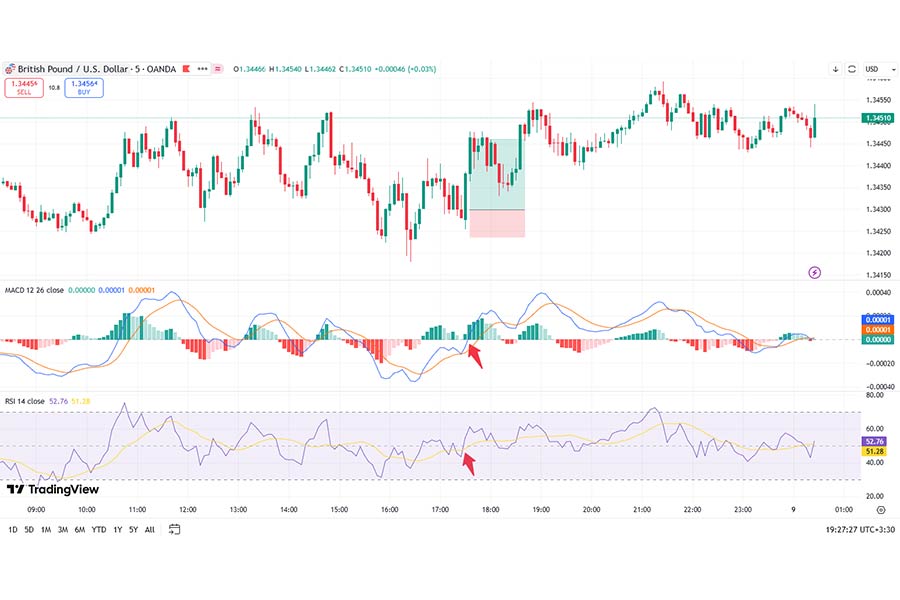Click the blue BUY 1.3456 button

pyautogui.click(x=84, y=88)
